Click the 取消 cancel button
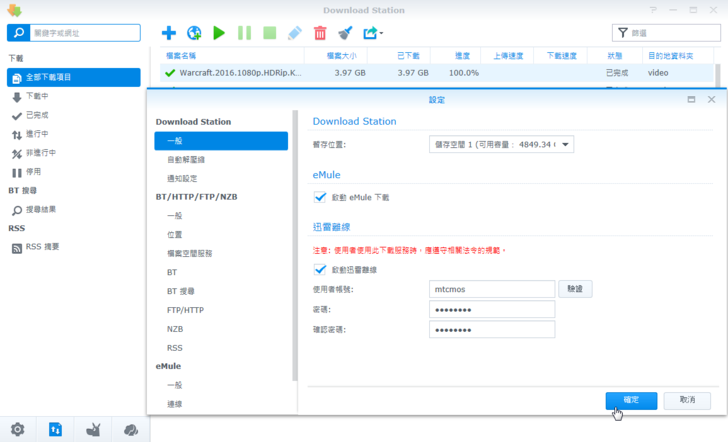Viewport: 728px width, 442px height. point(687,399)
